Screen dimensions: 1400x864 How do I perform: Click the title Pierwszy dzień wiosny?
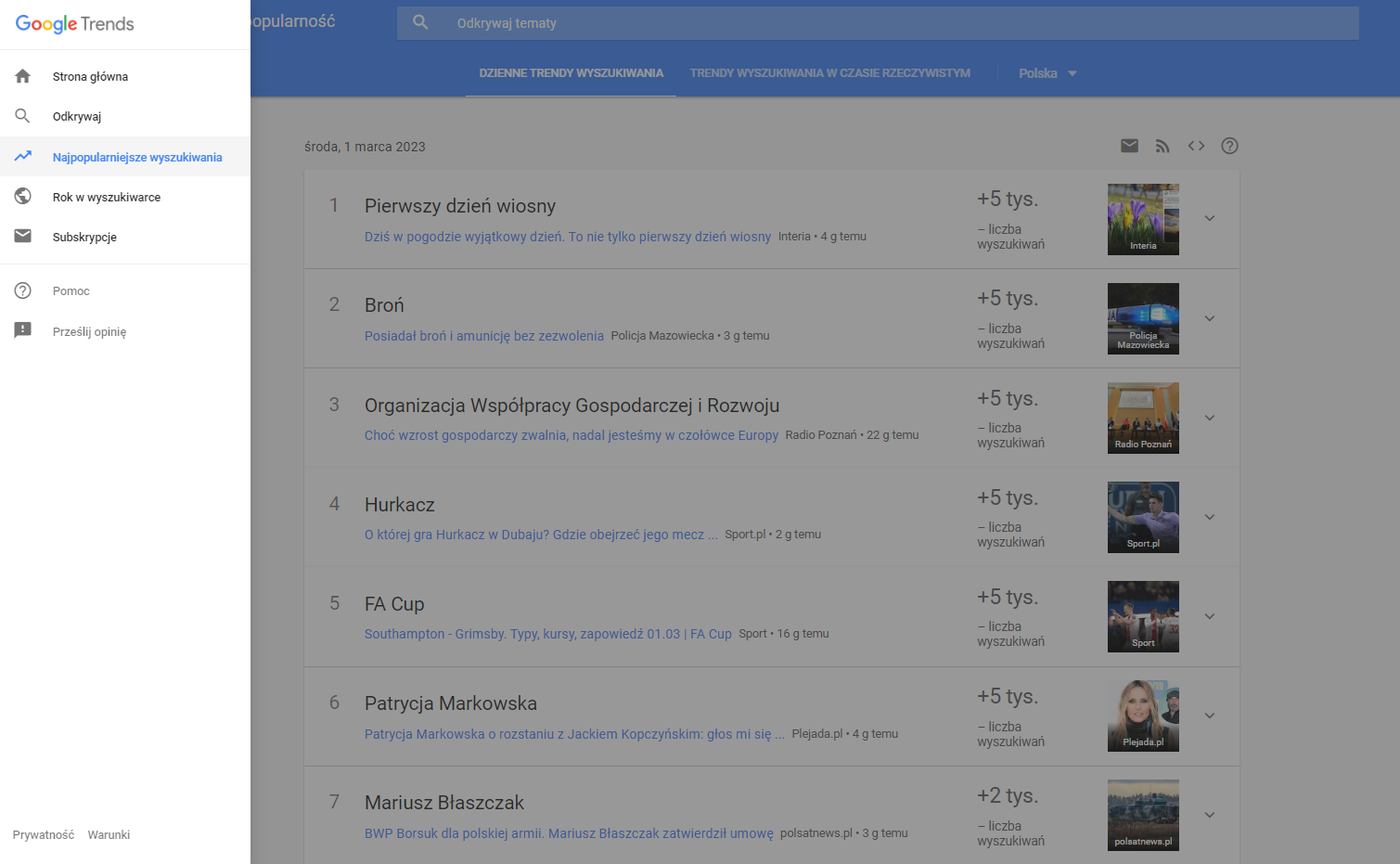pos(460,206)
